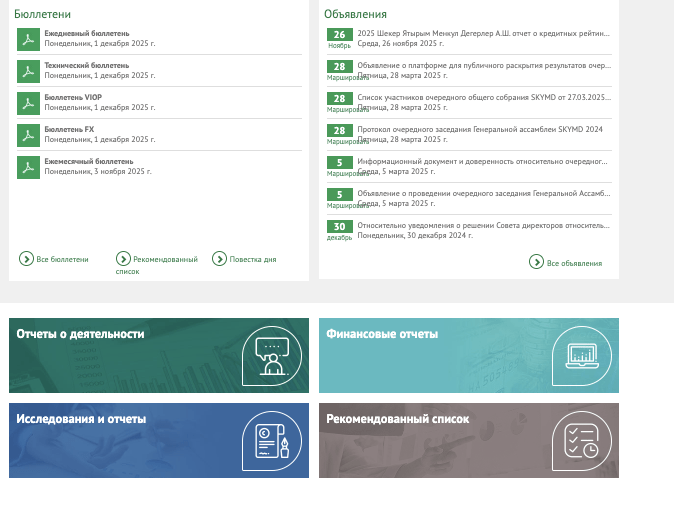Click arrow icon beside Все объявления
This screenshot has width=674, height=508.
[537, 262]
